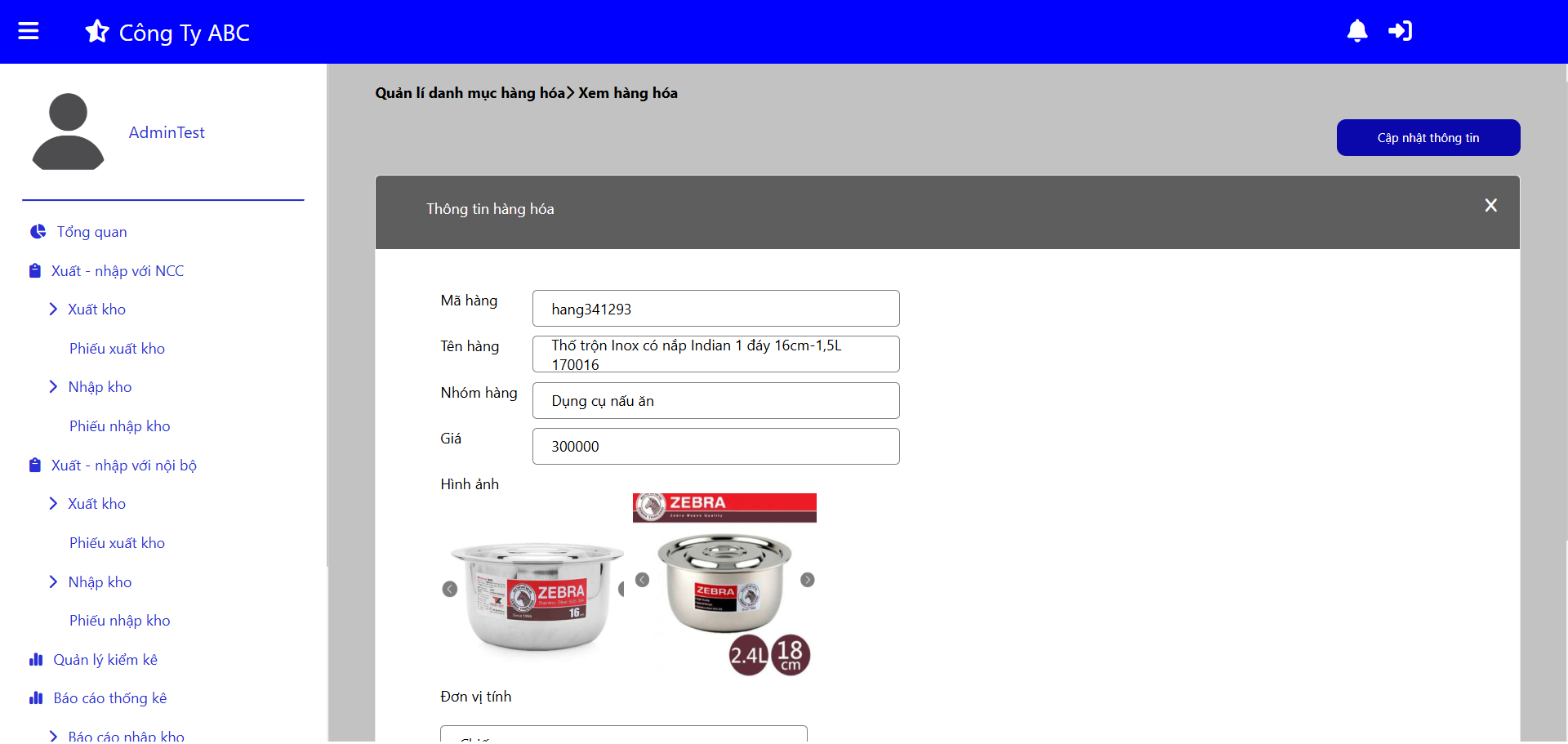1568x744 pixels.
Task: Go to Quản lí danh mục hàng hóa breadcrumb
Action: click(470, 93)
